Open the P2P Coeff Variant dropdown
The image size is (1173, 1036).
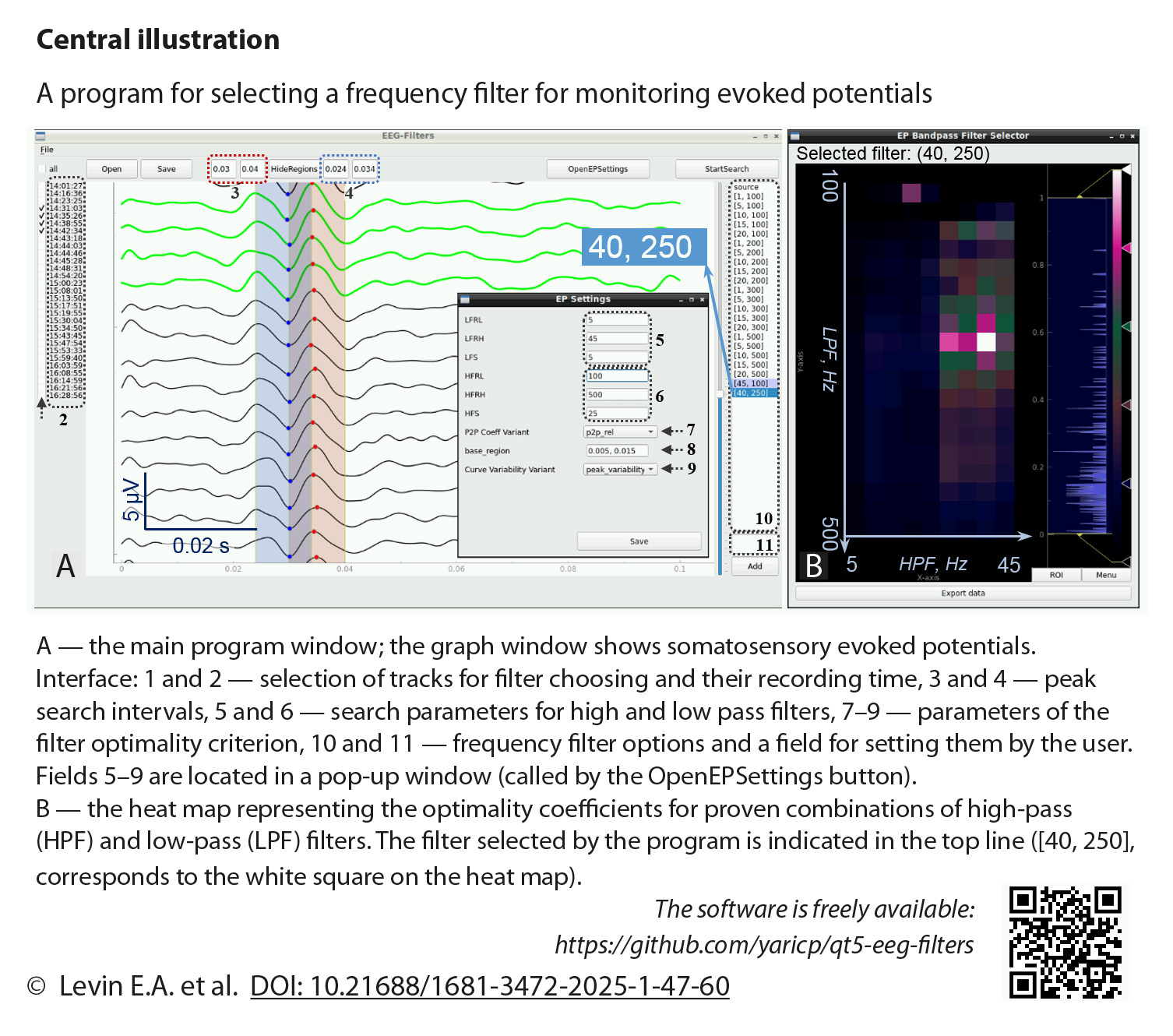[620, 432]
